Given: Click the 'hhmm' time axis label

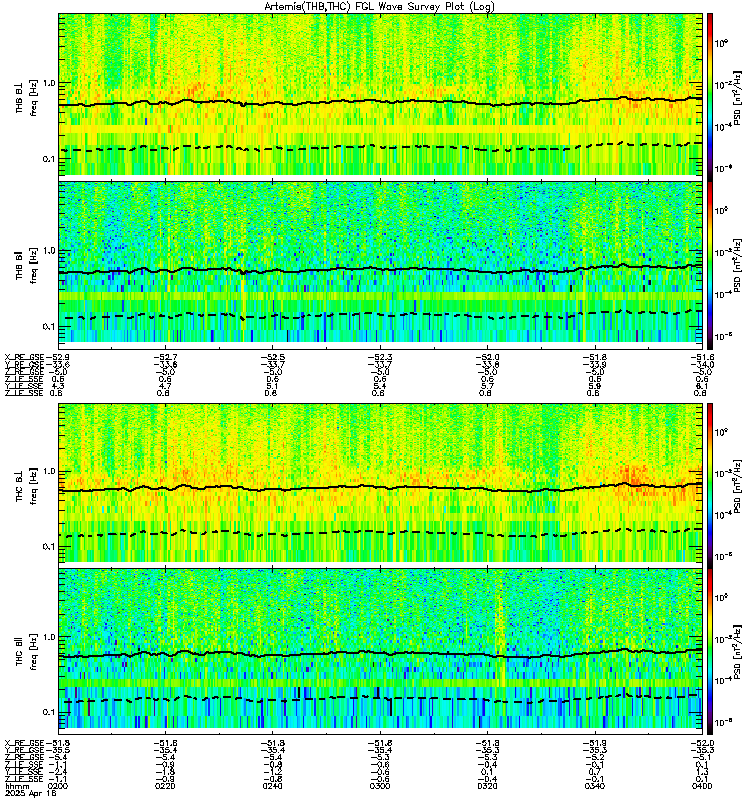Looking at the screenshot, I should tap(17, 787).
